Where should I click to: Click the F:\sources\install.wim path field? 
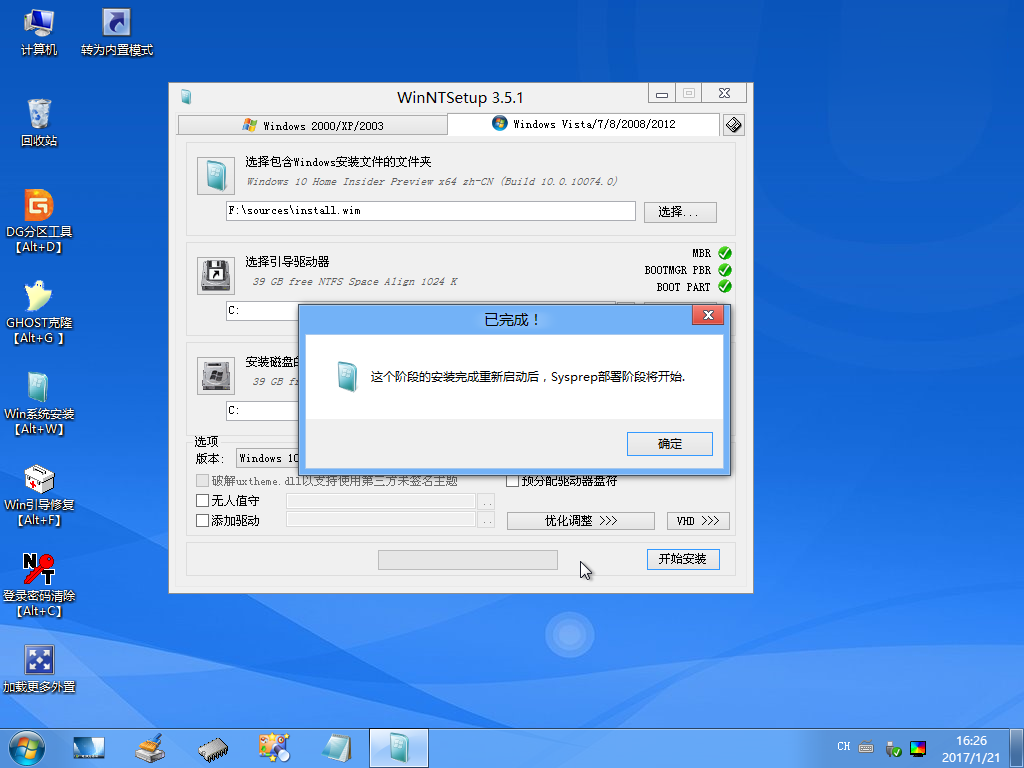(431, 211)
